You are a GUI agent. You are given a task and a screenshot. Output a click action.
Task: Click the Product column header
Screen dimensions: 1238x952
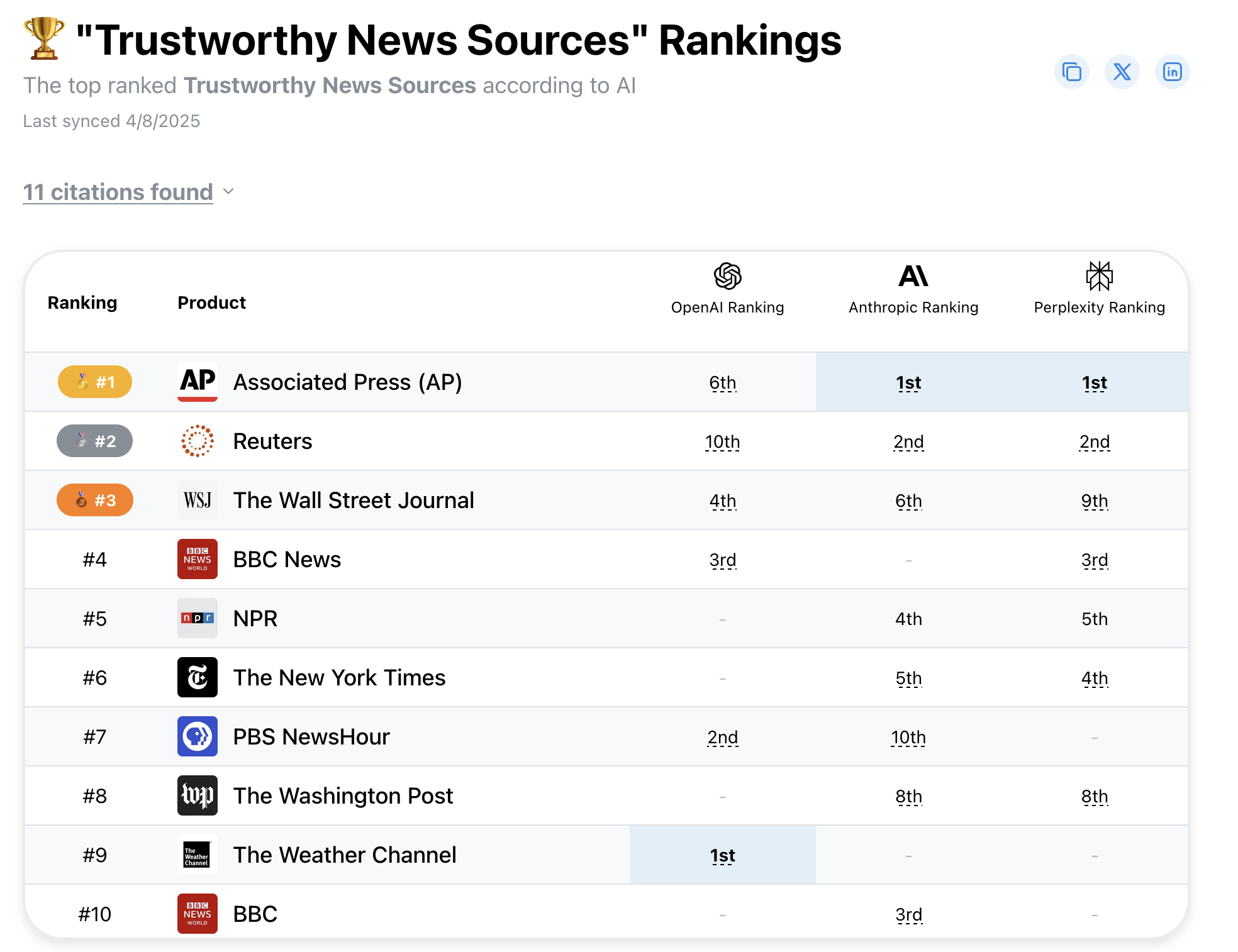pos(212,302)
